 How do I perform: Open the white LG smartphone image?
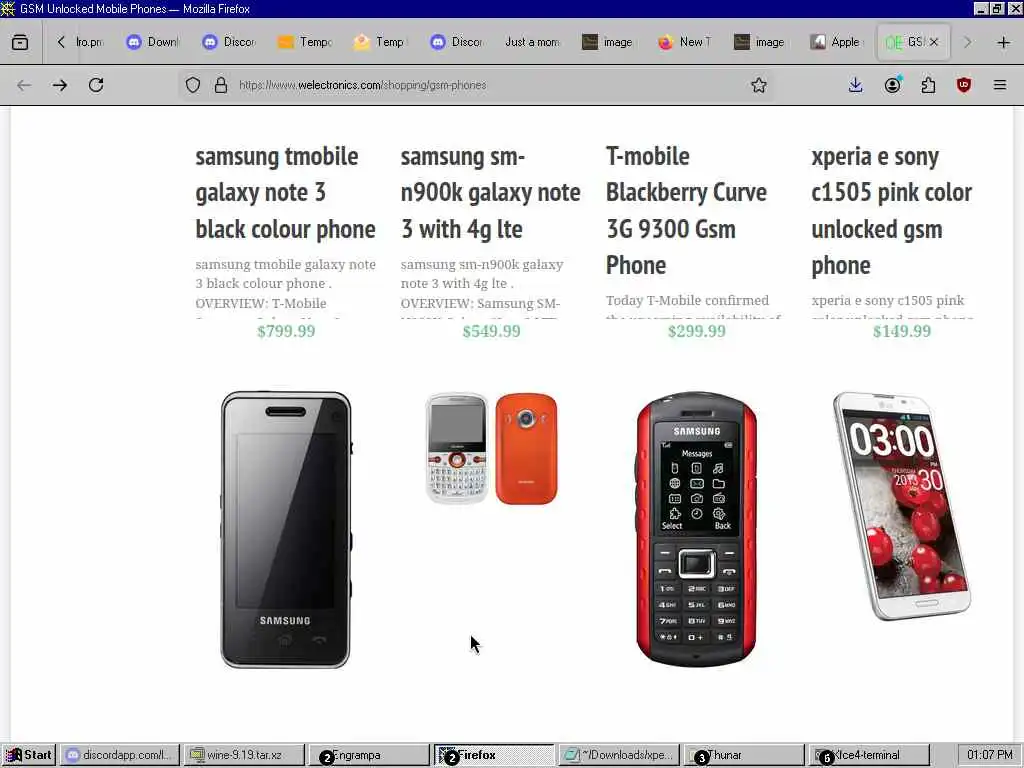click(902, 505)
